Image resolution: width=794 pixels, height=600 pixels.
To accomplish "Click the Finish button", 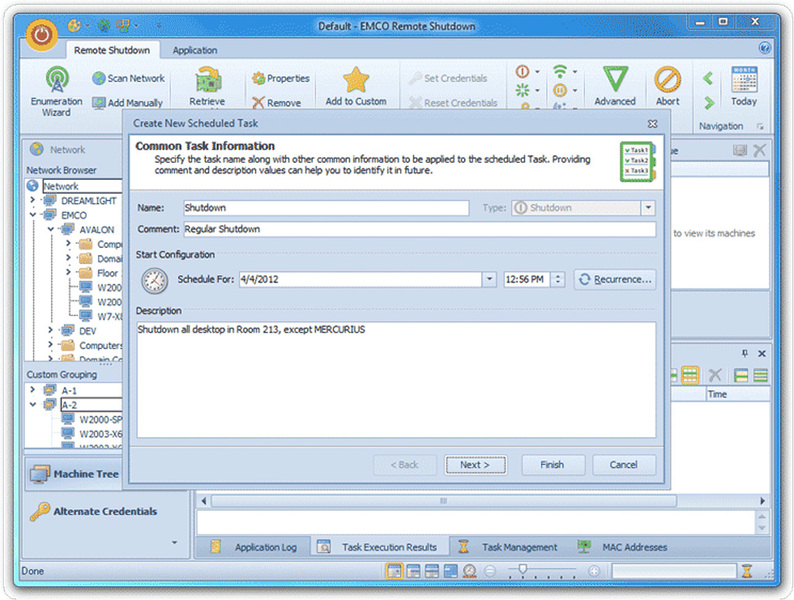I will pos(552,464).
